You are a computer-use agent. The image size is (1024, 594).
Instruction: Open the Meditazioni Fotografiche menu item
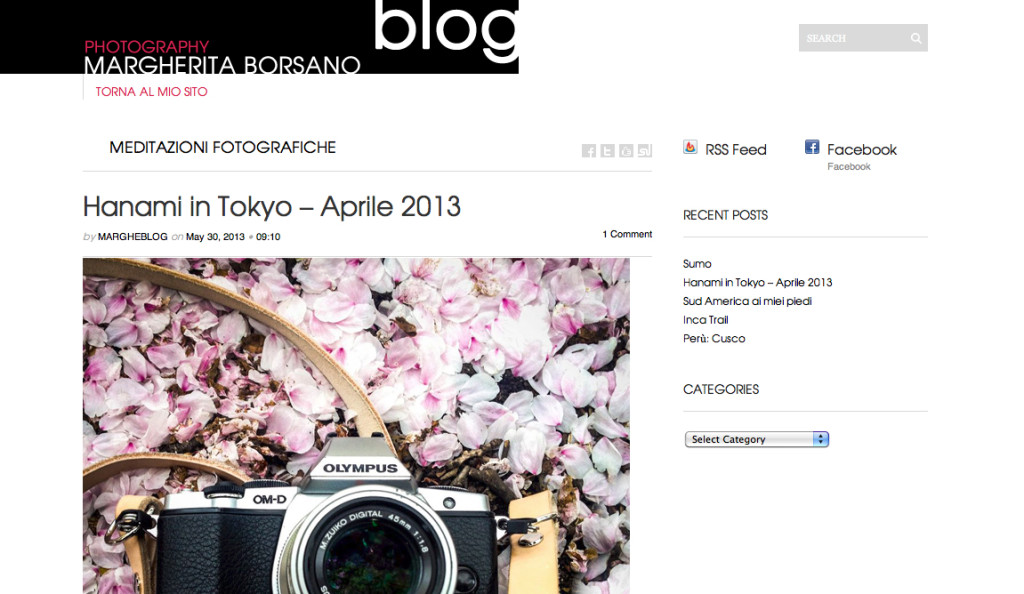click(x=222, y=148)
